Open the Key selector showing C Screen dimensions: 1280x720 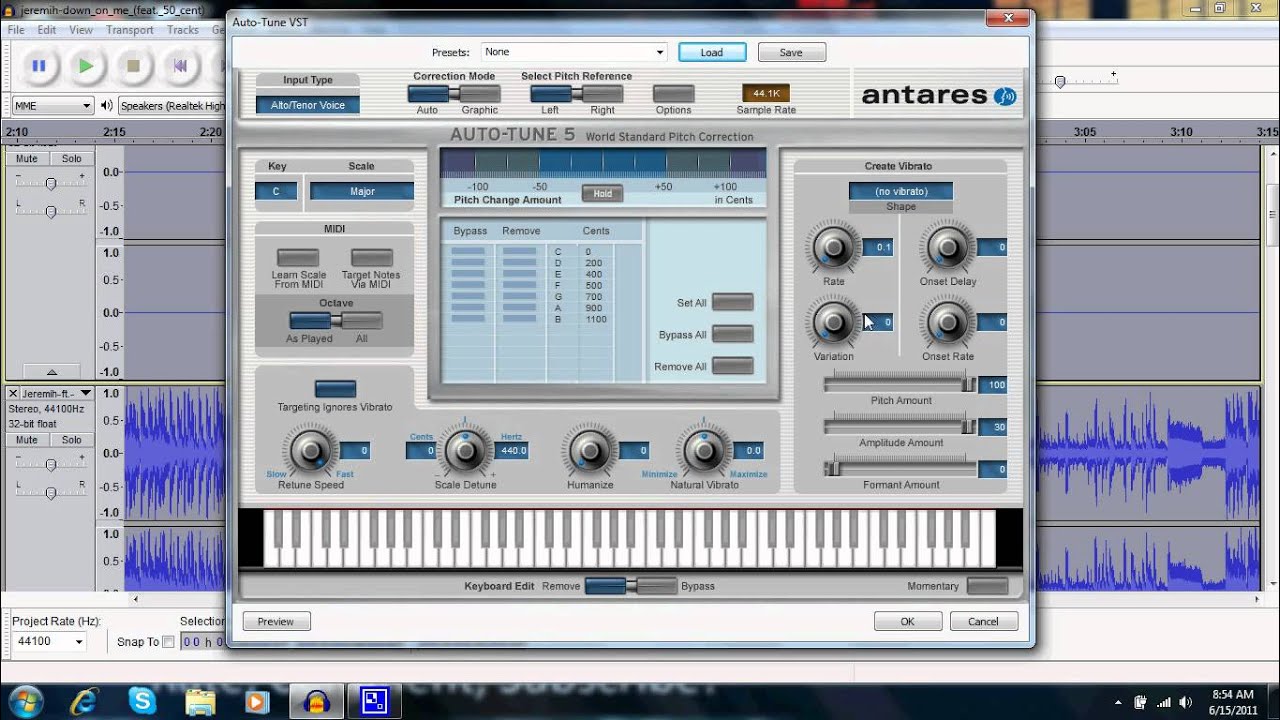tap(276, 191)
